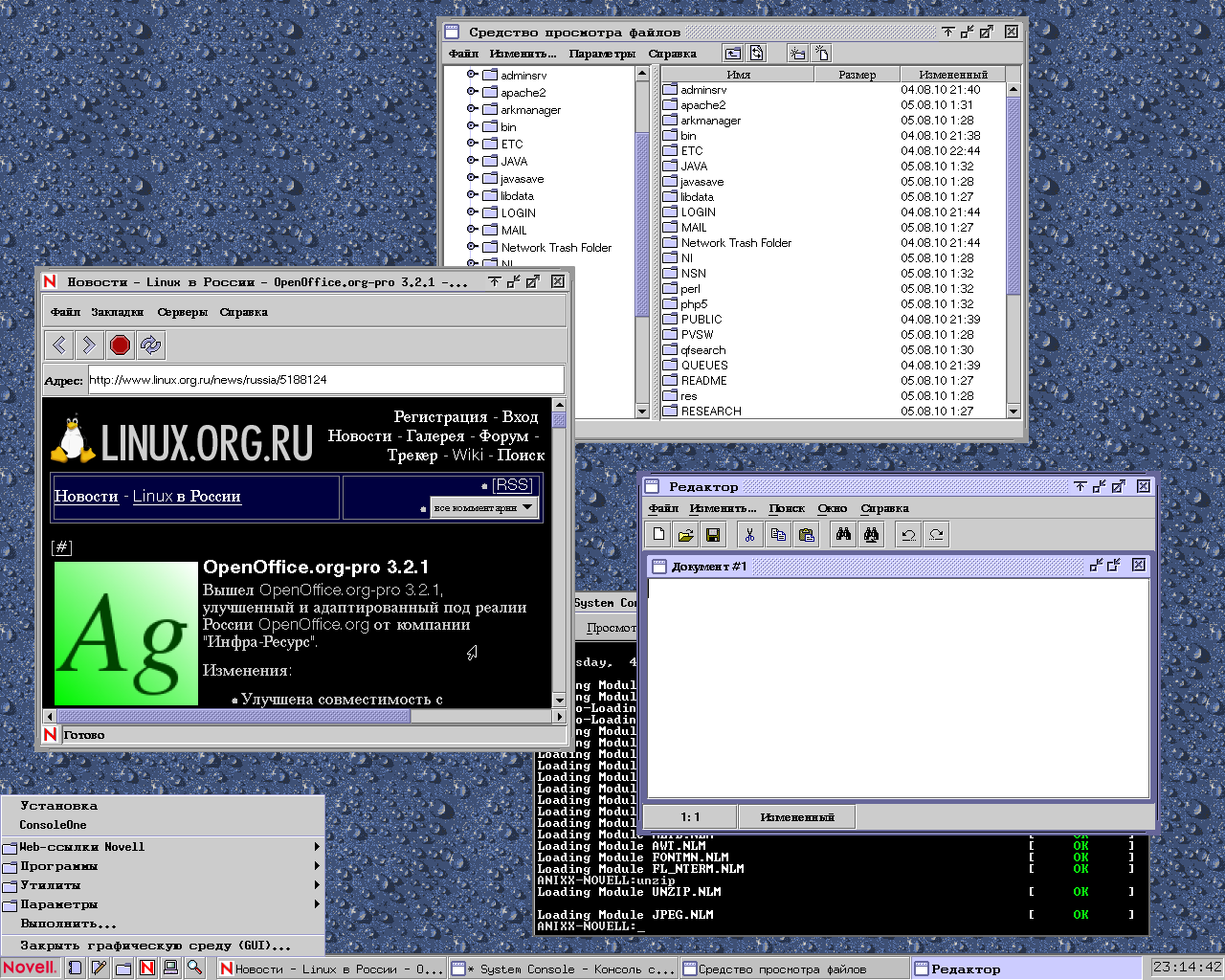Click the browser's horizontal scrollbar thumb
Viewport: 1225px width, 980px height.
tap(233, 716)
